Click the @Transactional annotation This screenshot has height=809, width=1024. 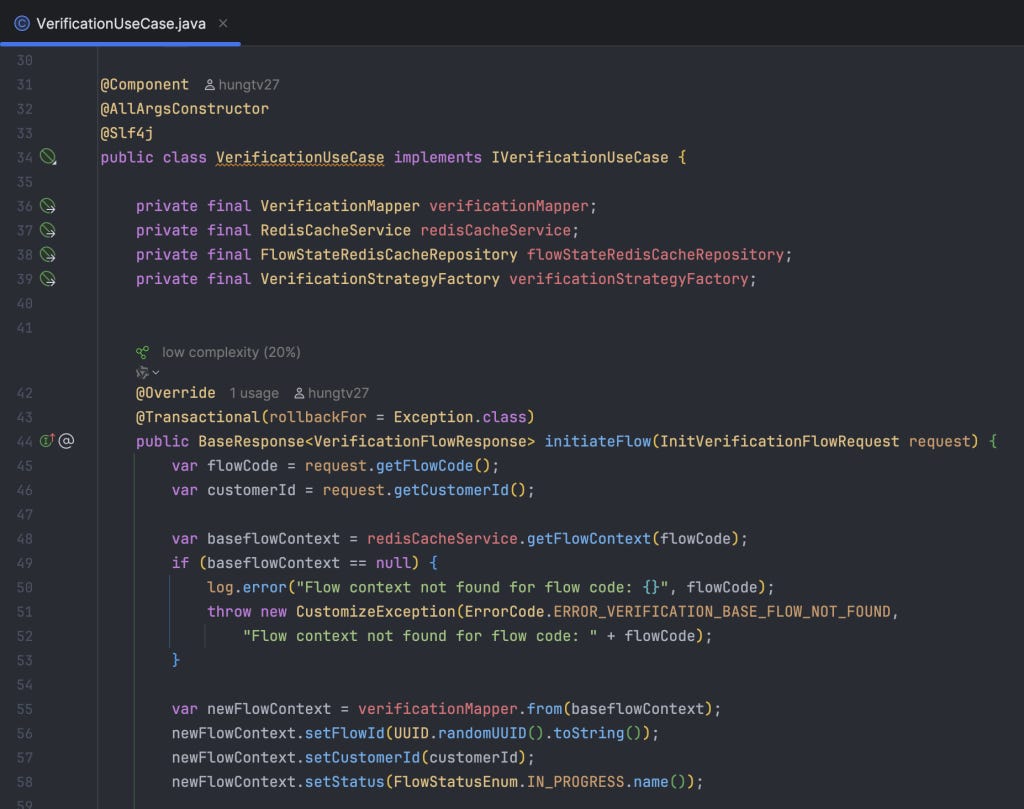tap(197, 417)
